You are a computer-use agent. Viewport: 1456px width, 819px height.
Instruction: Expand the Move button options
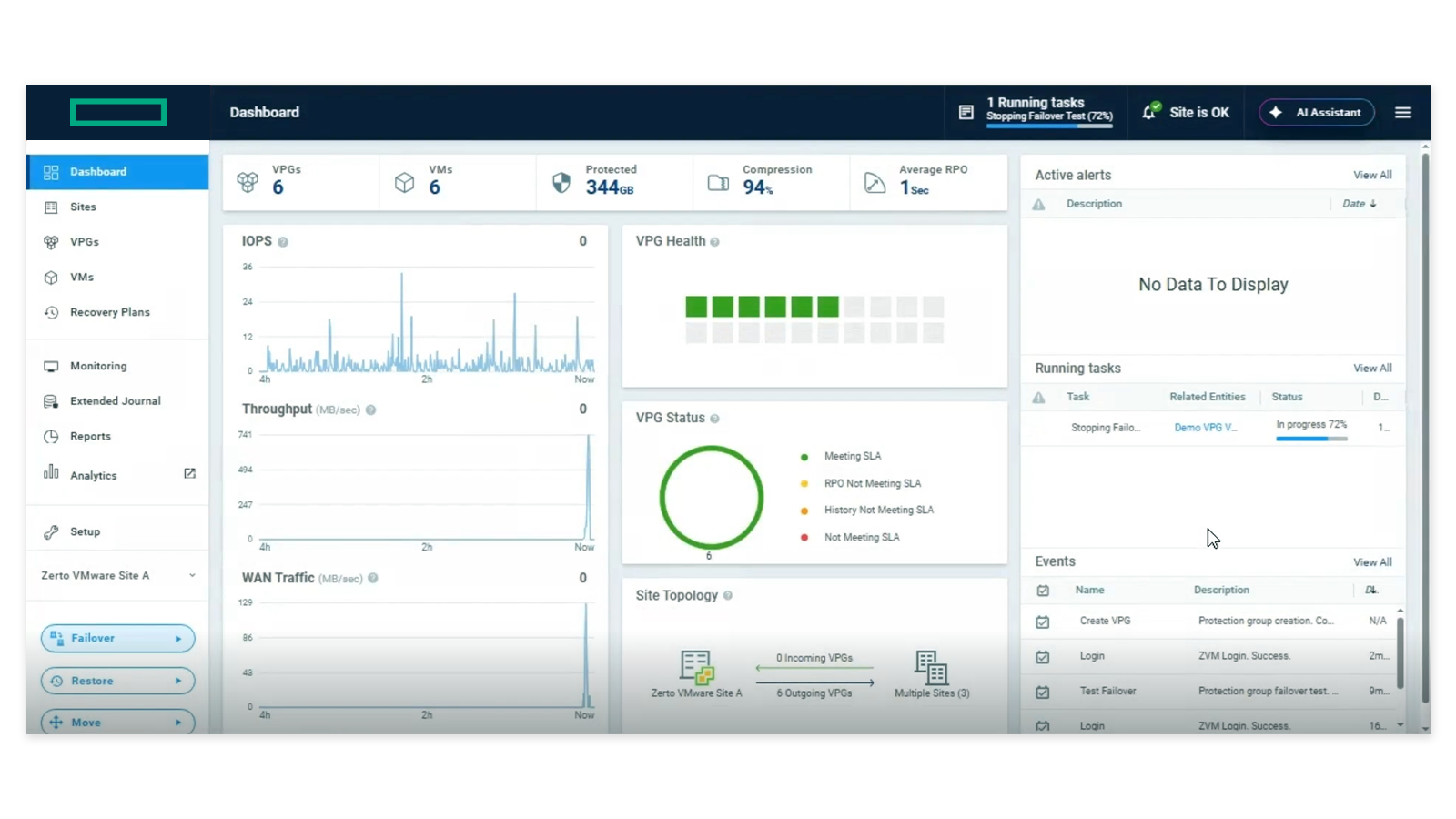coord(178,723)
